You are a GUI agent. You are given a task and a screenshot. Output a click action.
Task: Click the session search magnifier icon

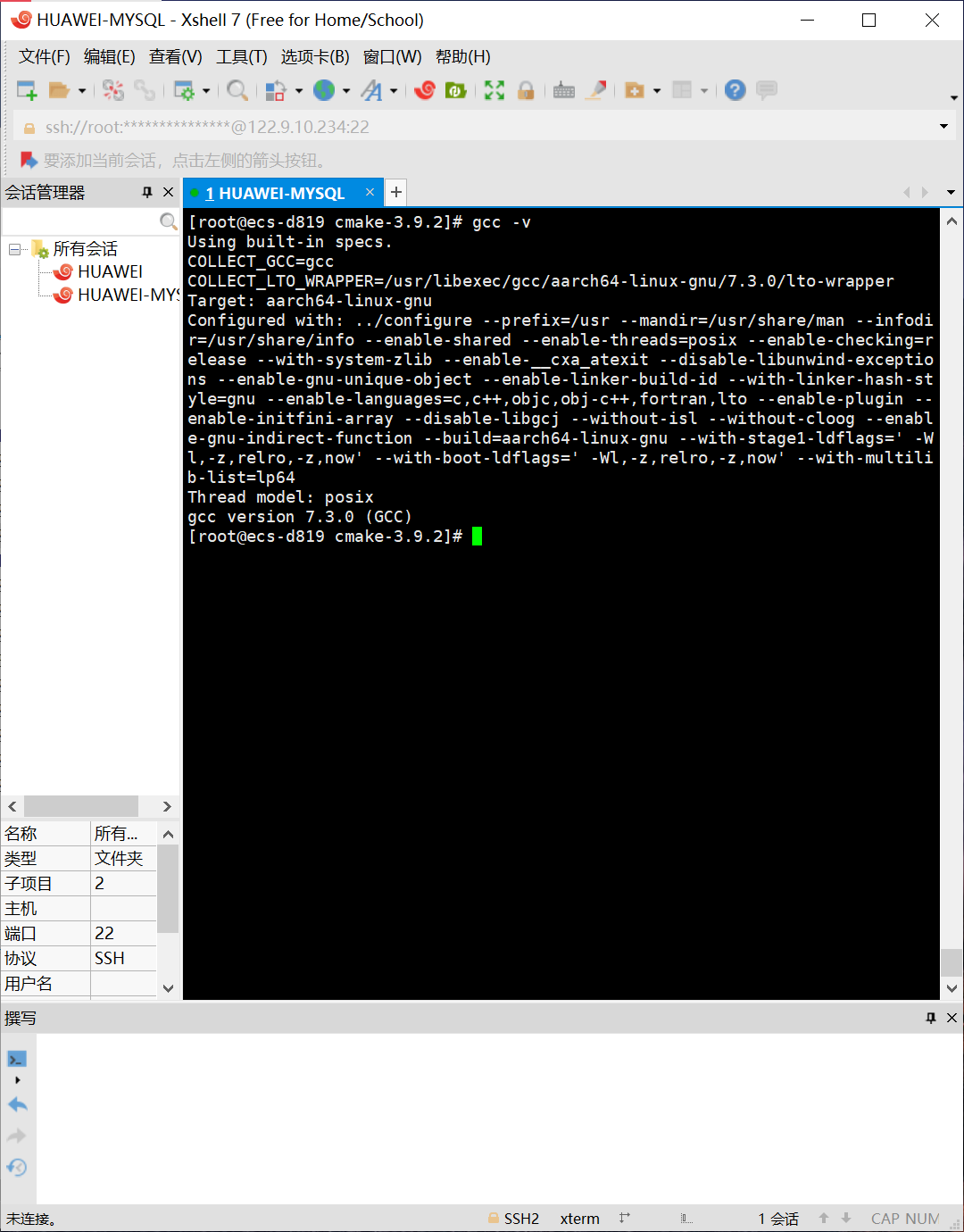[x=168, y=221]
